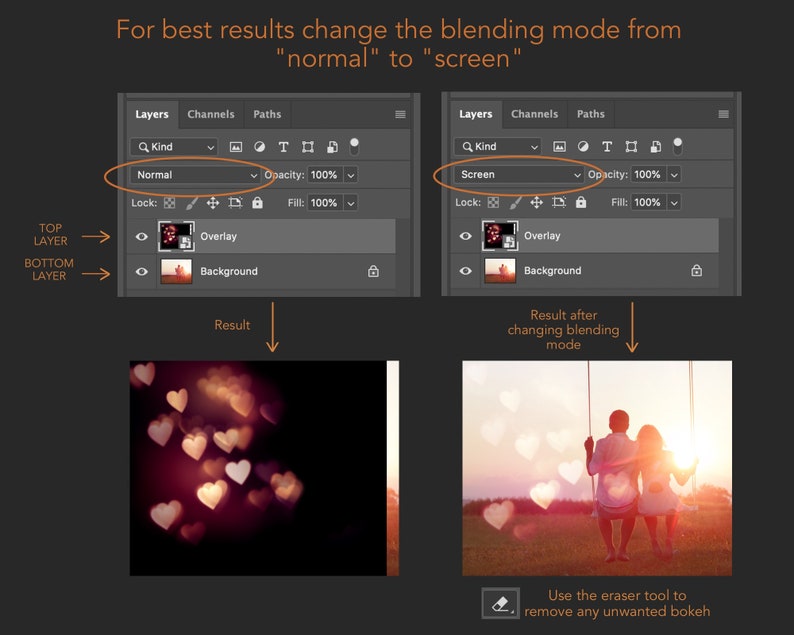Image resolution: width=794 pixels, height=635 pixels.
Task: Lock position icon in right panel
Action: coord(536,203)
